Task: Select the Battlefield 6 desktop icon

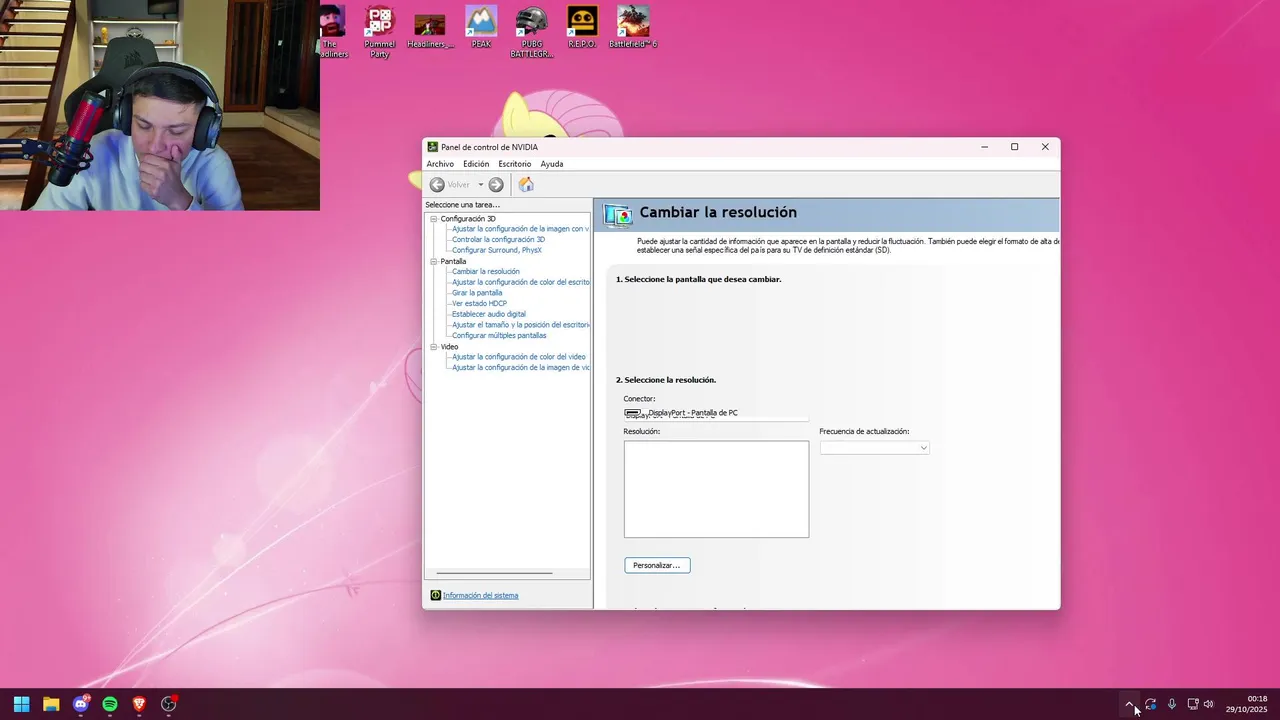Action: pos(633,28)
